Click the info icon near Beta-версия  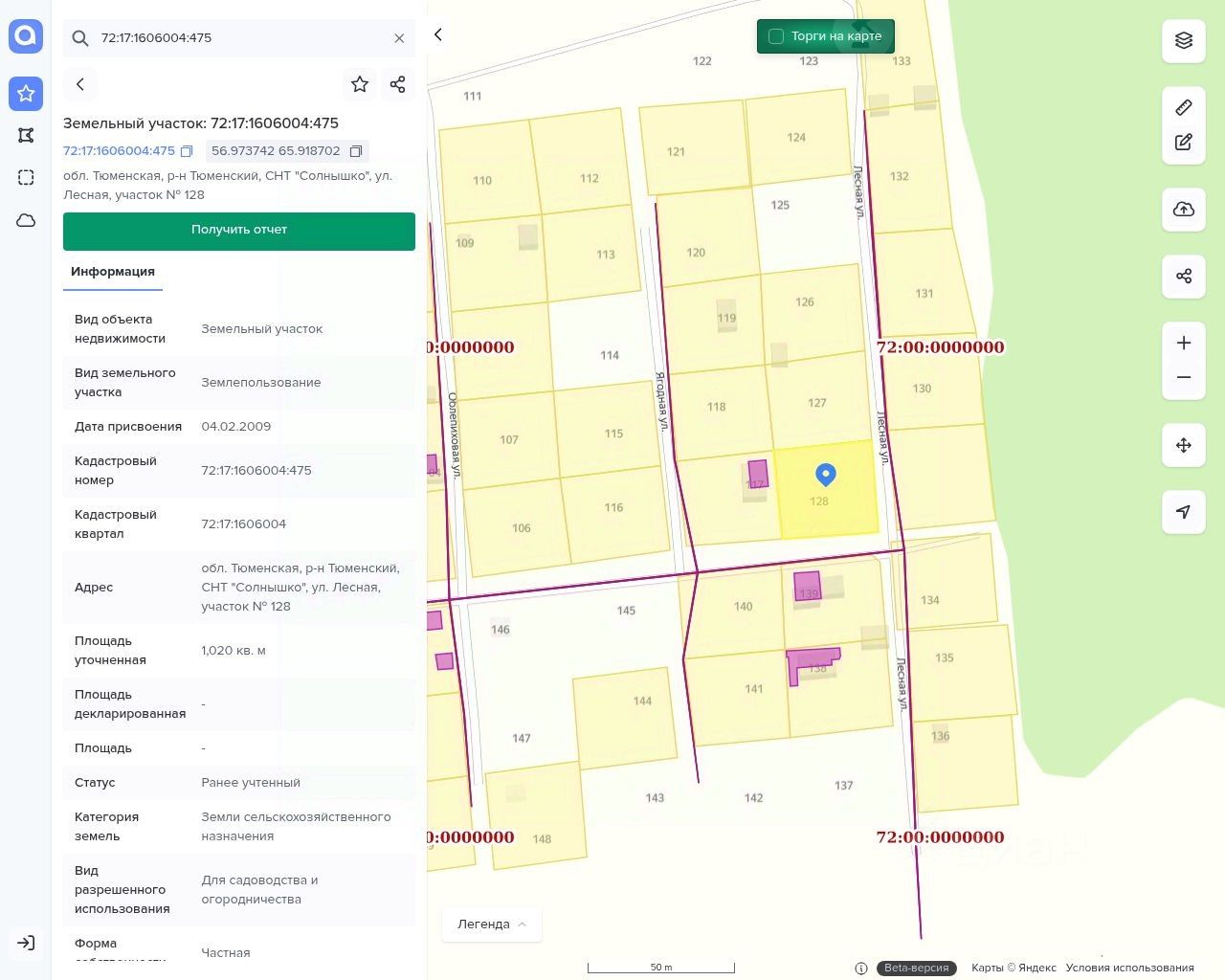[x=861, y=968]
